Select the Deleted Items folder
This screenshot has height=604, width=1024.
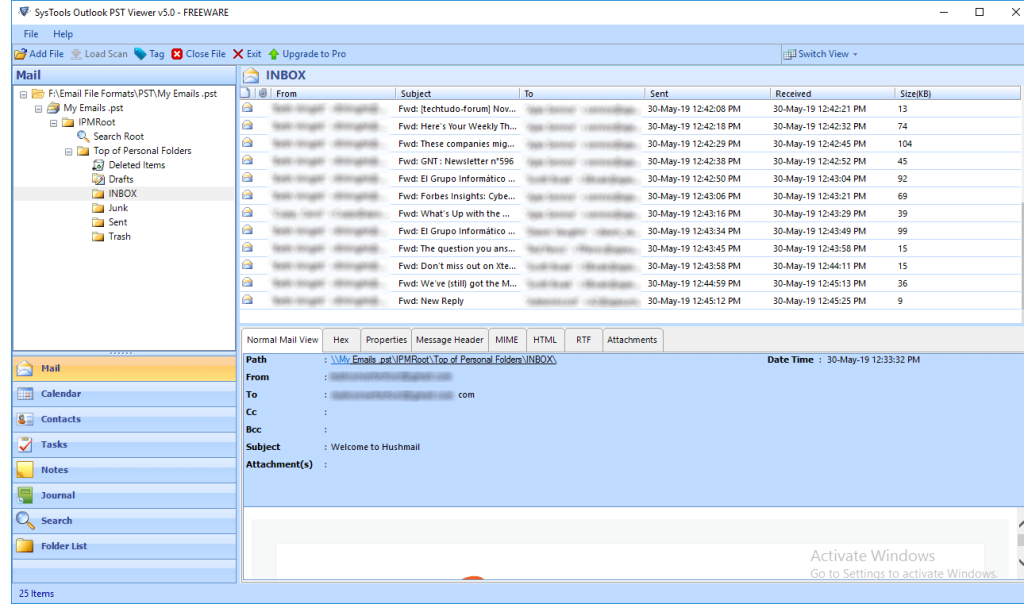(129, 165)
